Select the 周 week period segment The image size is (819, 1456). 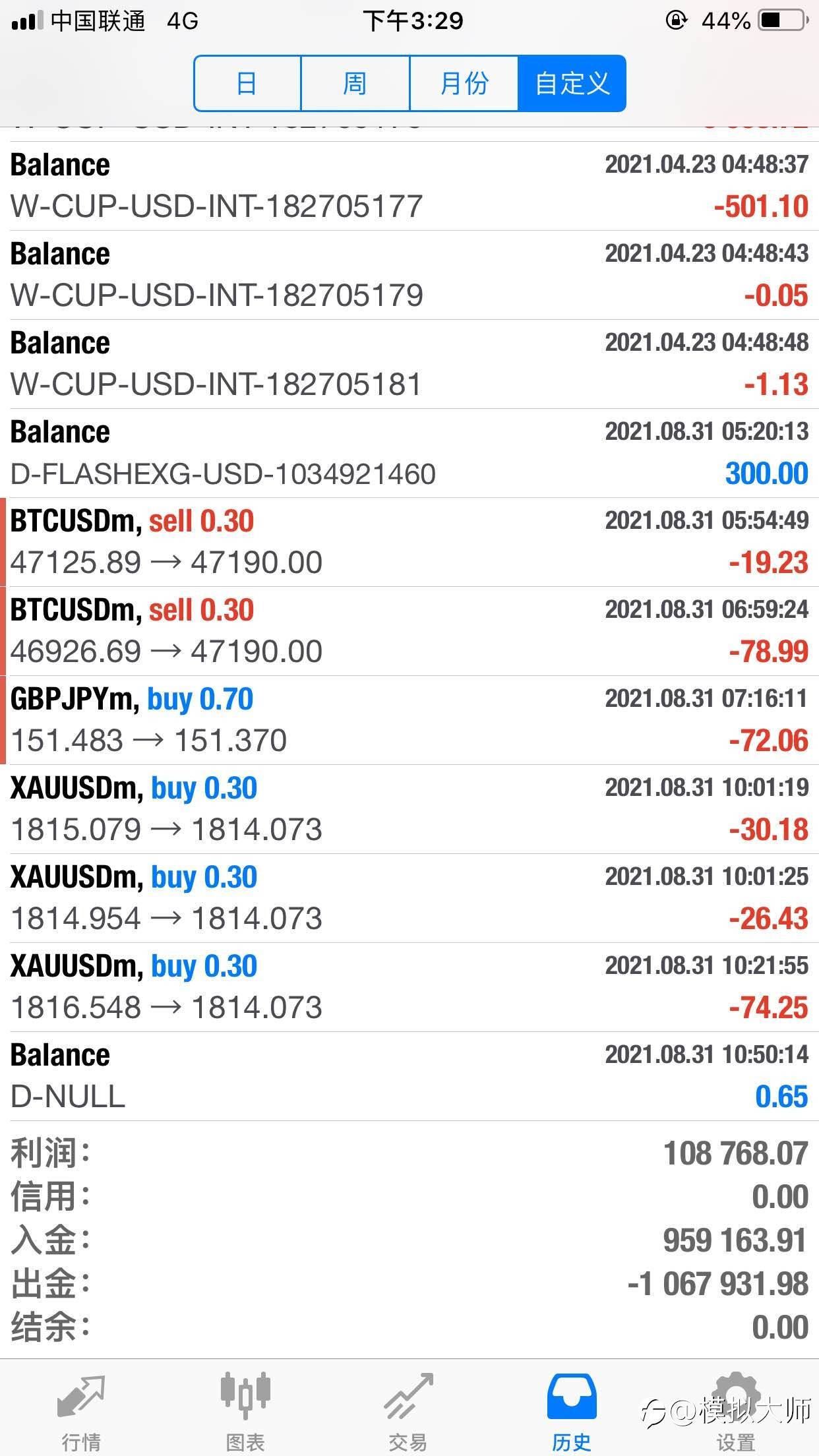(x=355, y=83)
